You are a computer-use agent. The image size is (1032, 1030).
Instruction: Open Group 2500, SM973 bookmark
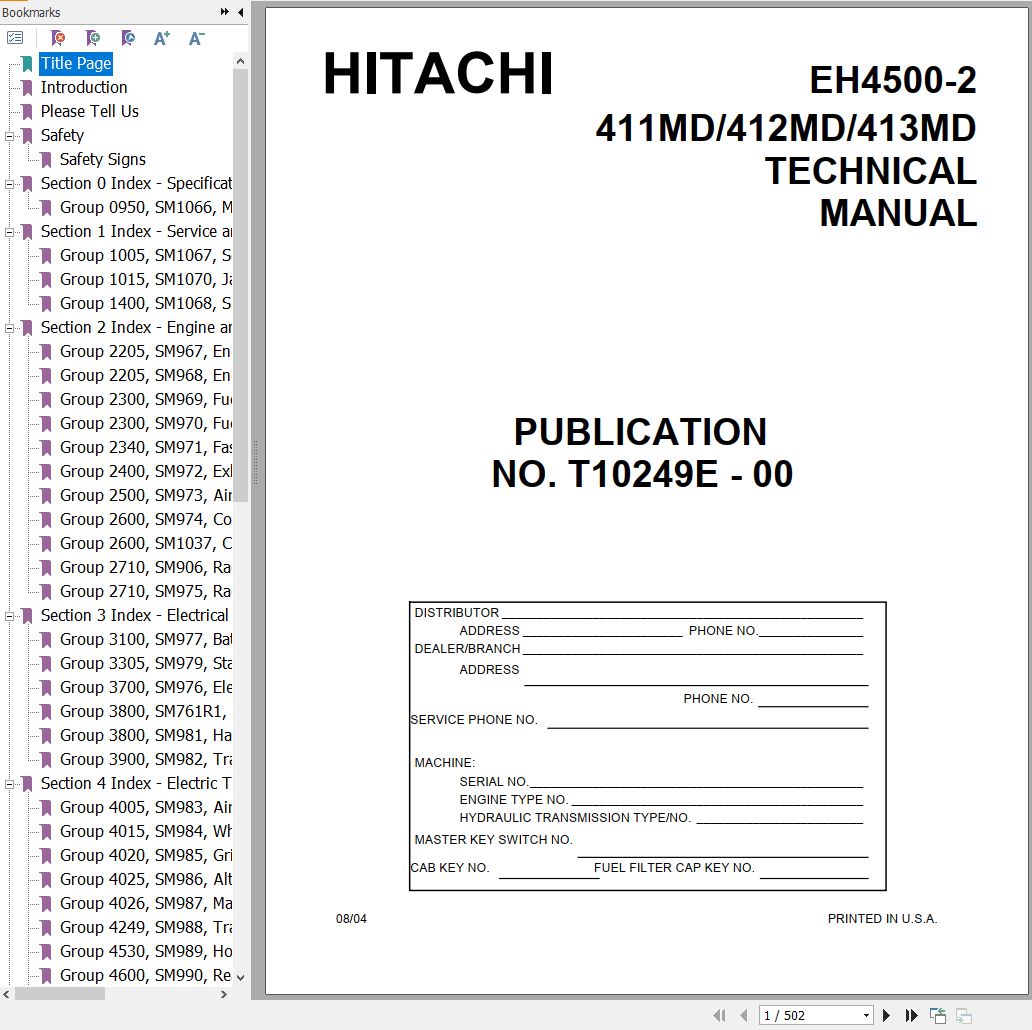[x=145, y=496]
